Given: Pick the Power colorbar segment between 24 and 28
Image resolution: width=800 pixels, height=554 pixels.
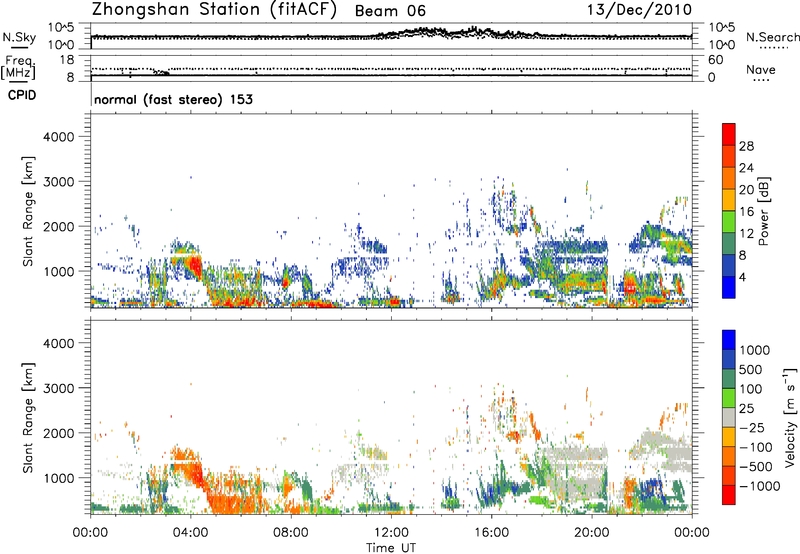Looking at the screenshot, I should point(729,156).
